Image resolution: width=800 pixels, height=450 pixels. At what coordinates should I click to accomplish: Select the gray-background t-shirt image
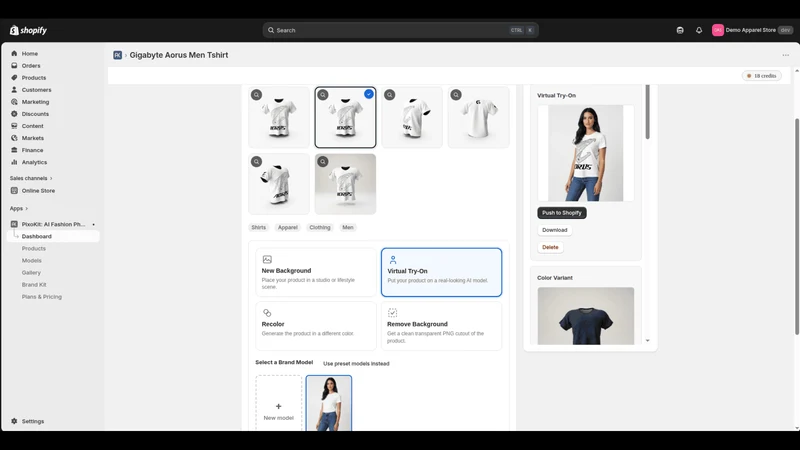click(345, 184)
